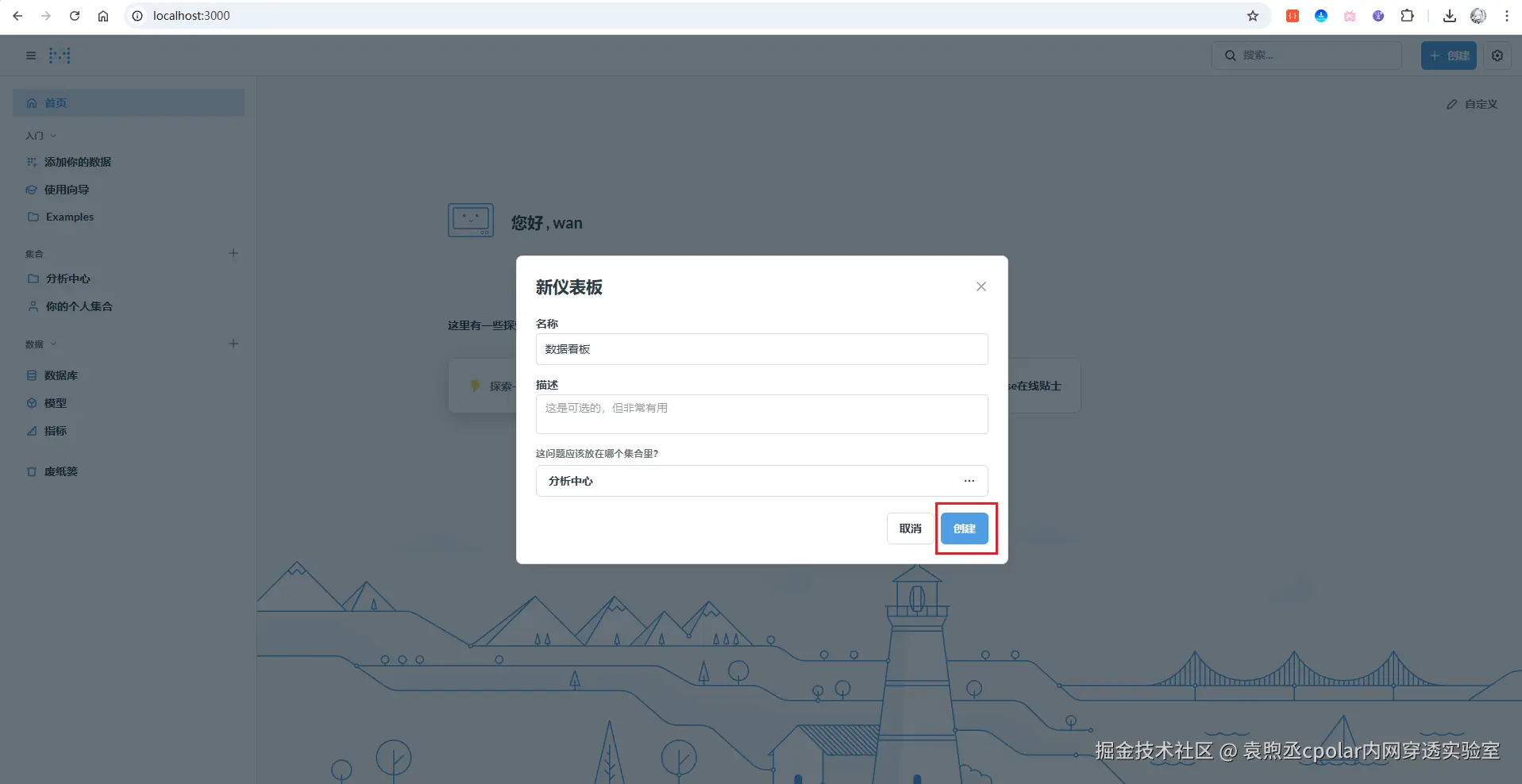Click the robot greeting icon beside 您好
1522x784 pixels.
click(471, 221)
